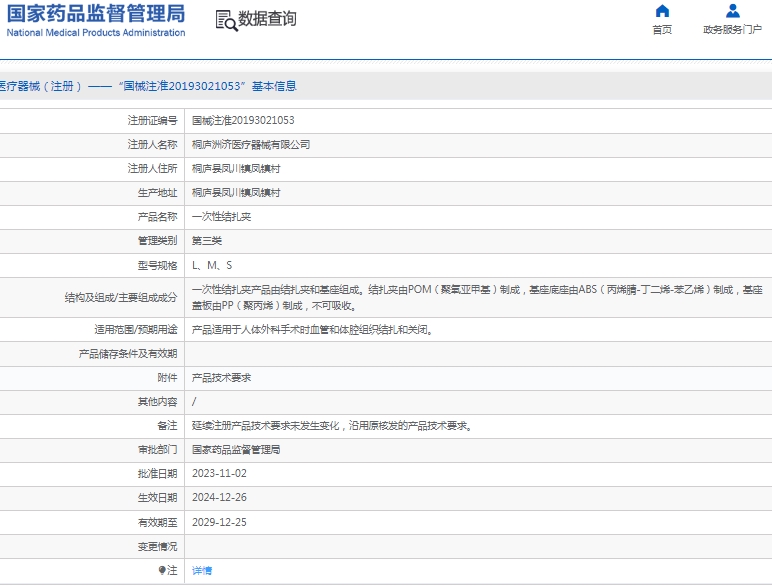This screenshot has width=772, height=588.
Task: Click the 变更情况 field label
Action: click(x=157, y=546)
